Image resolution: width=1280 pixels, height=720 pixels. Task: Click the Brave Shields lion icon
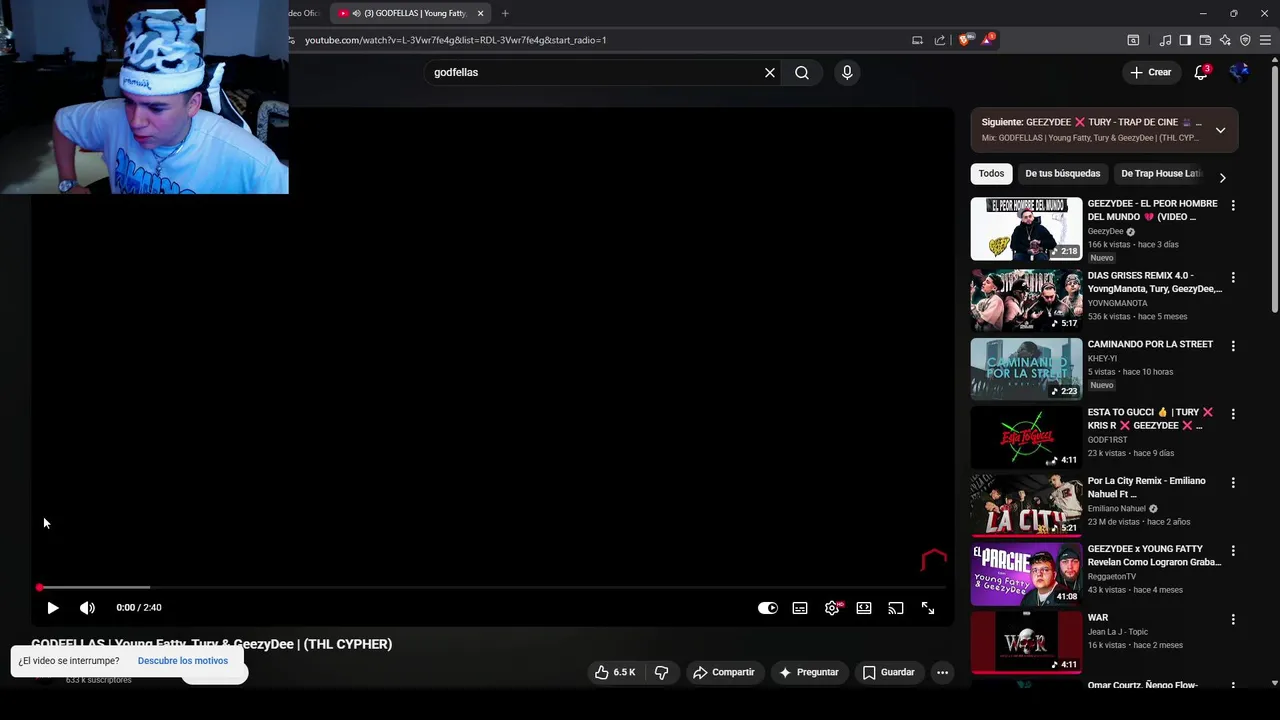pos(964,40)
